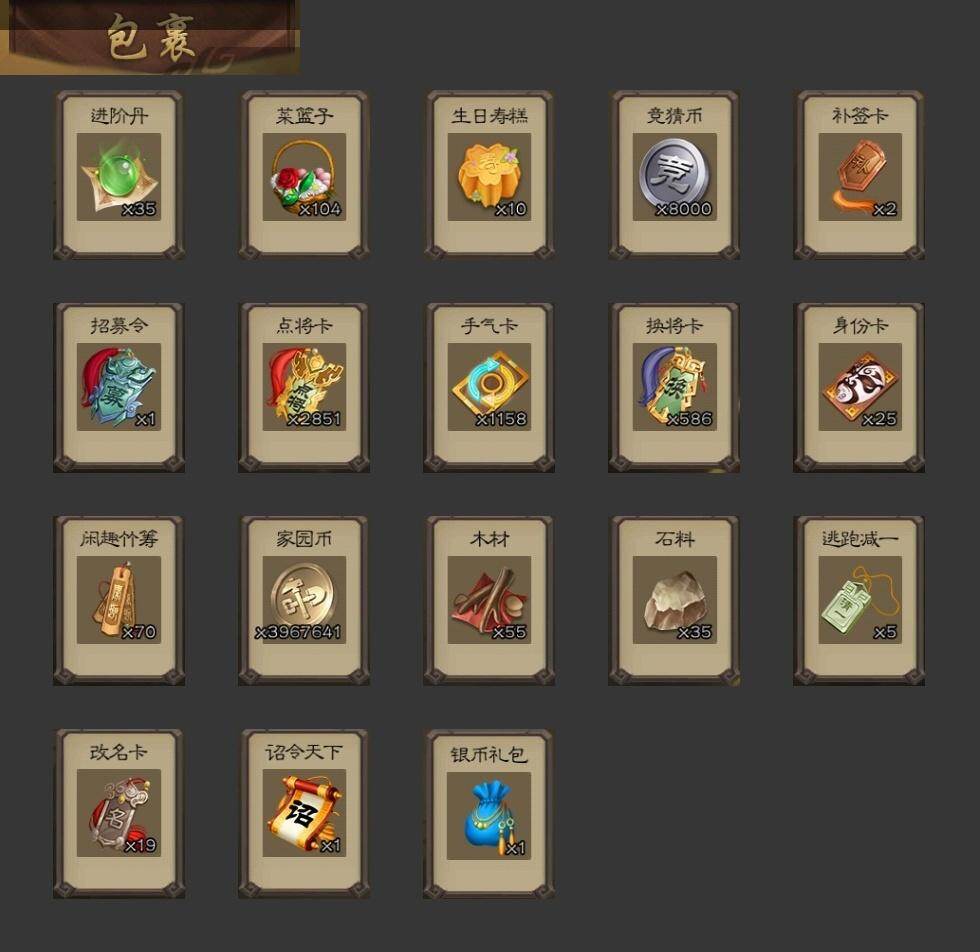Select the 招募令 recruit token
Viewport: 980px width, 952px height.
click(119, 387)
